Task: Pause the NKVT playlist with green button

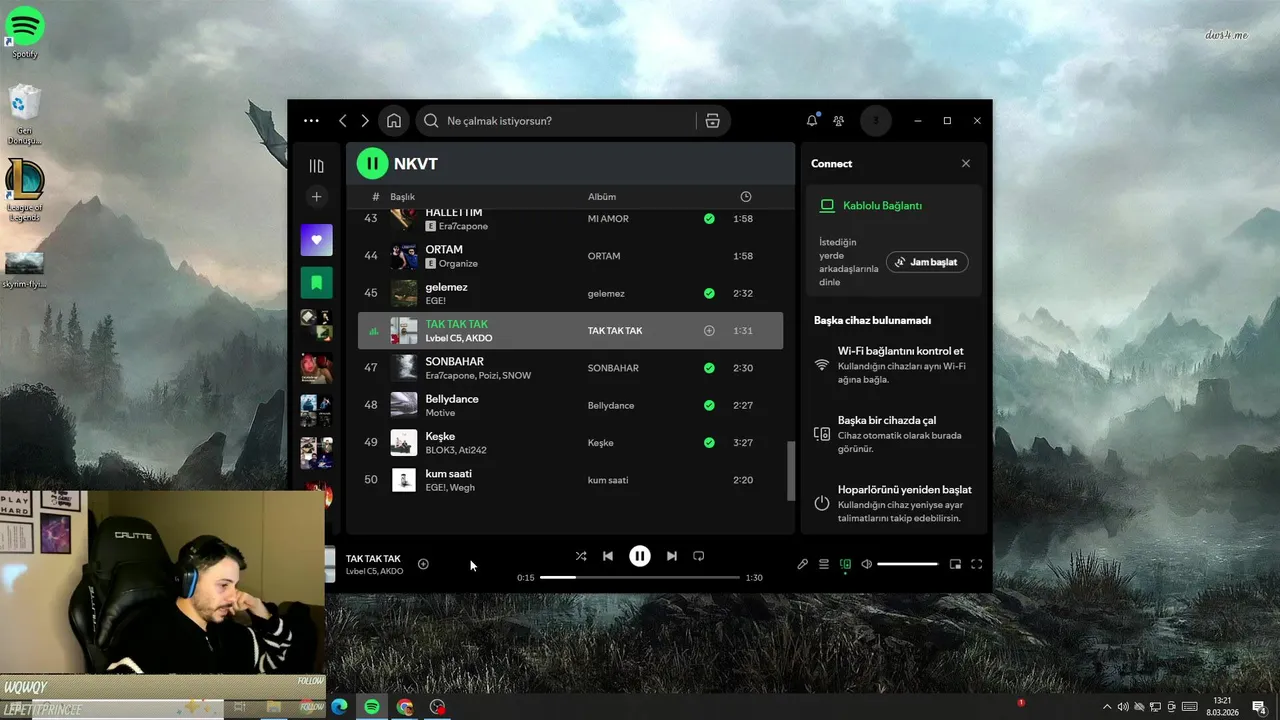Action: point(372,163)
